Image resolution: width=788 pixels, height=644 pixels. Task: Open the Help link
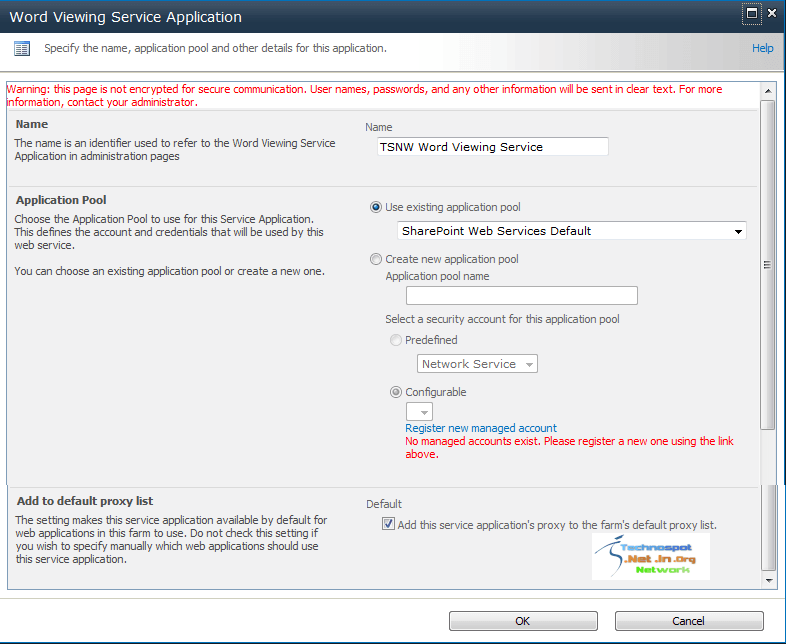point(762,48)
